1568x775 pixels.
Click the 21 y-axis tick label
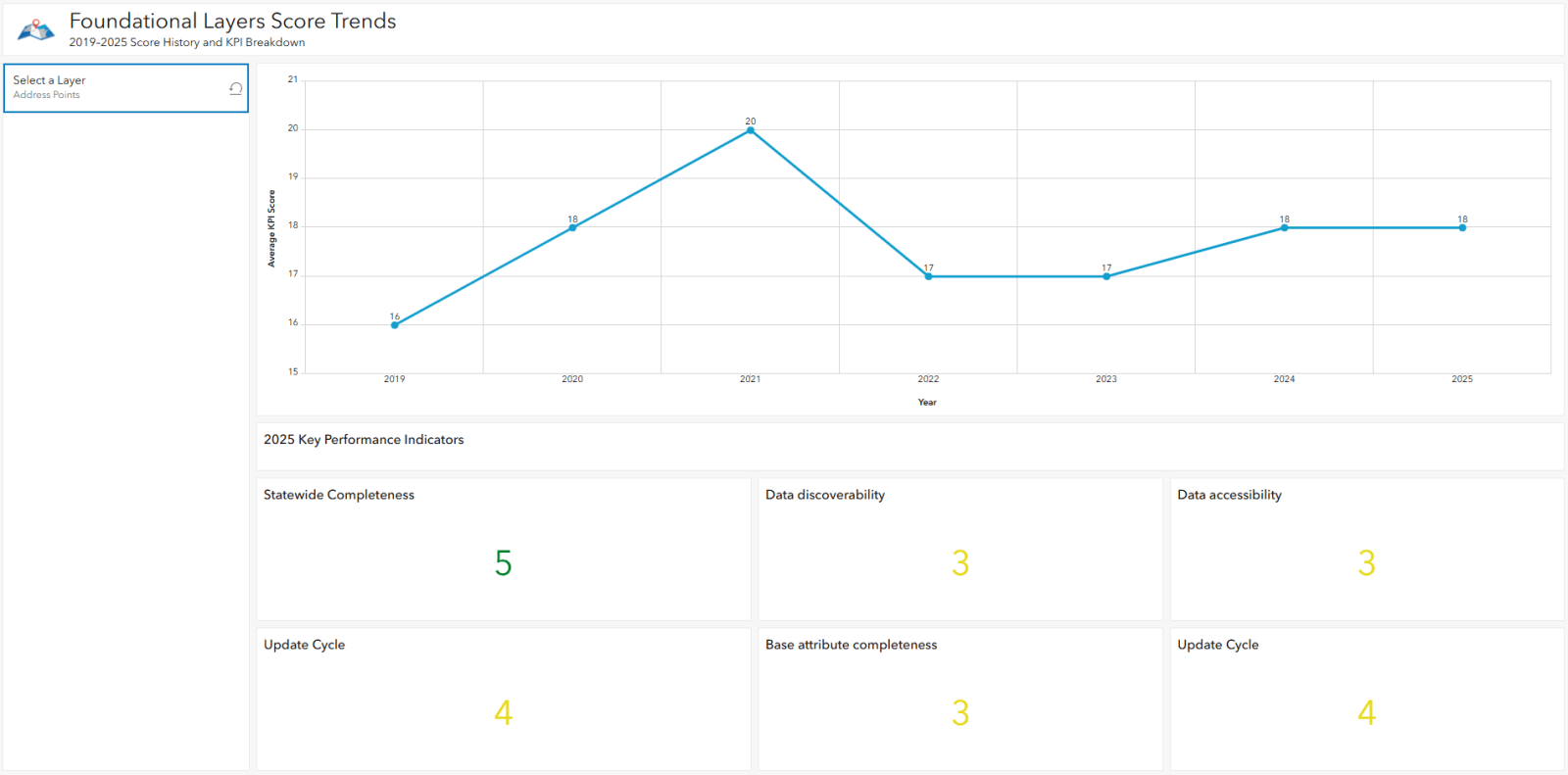point(293,79)
